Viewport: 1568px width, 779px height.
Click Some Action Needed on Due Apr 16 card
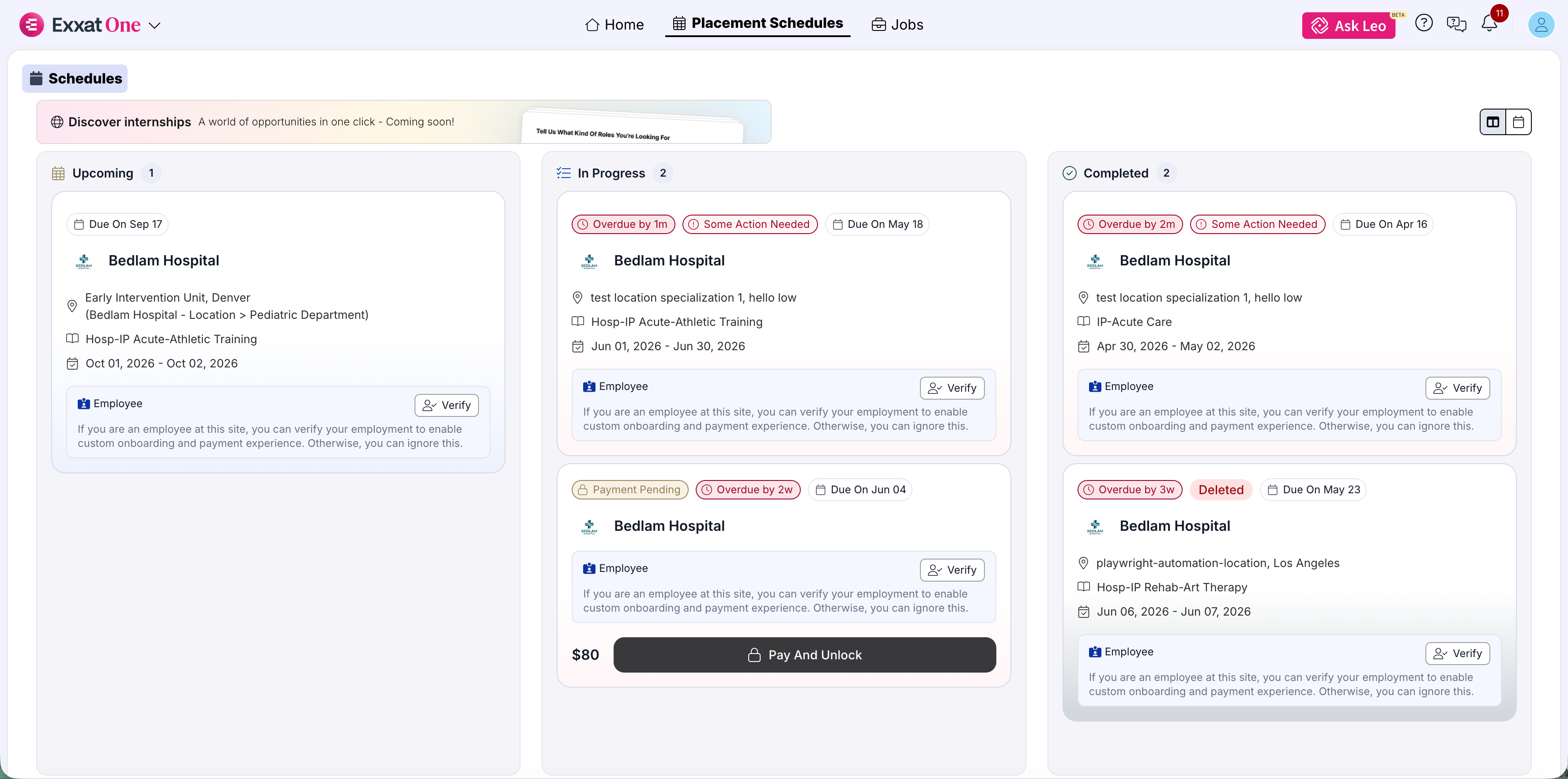point(1258,224)
